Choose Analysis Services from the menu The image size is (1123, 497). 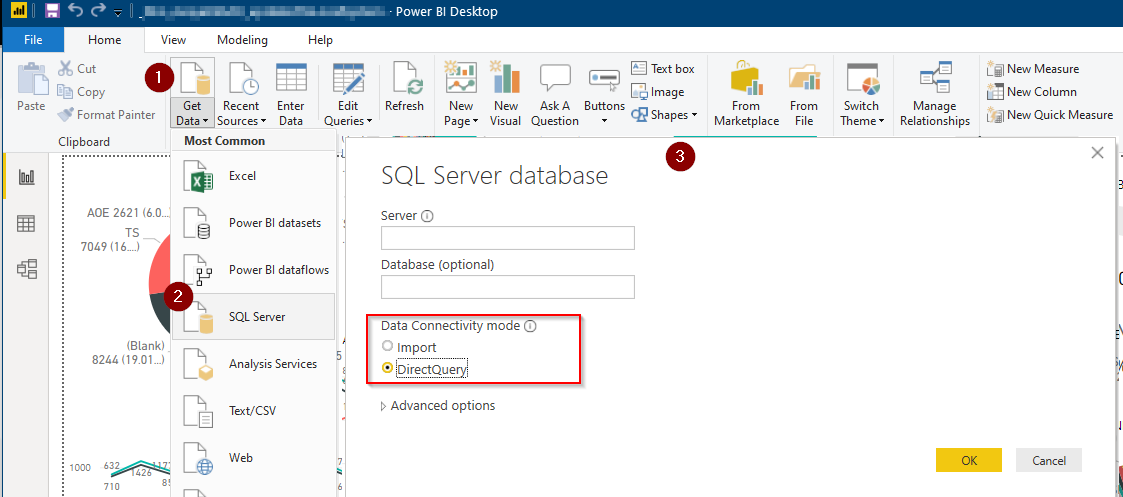pos(254,364)
